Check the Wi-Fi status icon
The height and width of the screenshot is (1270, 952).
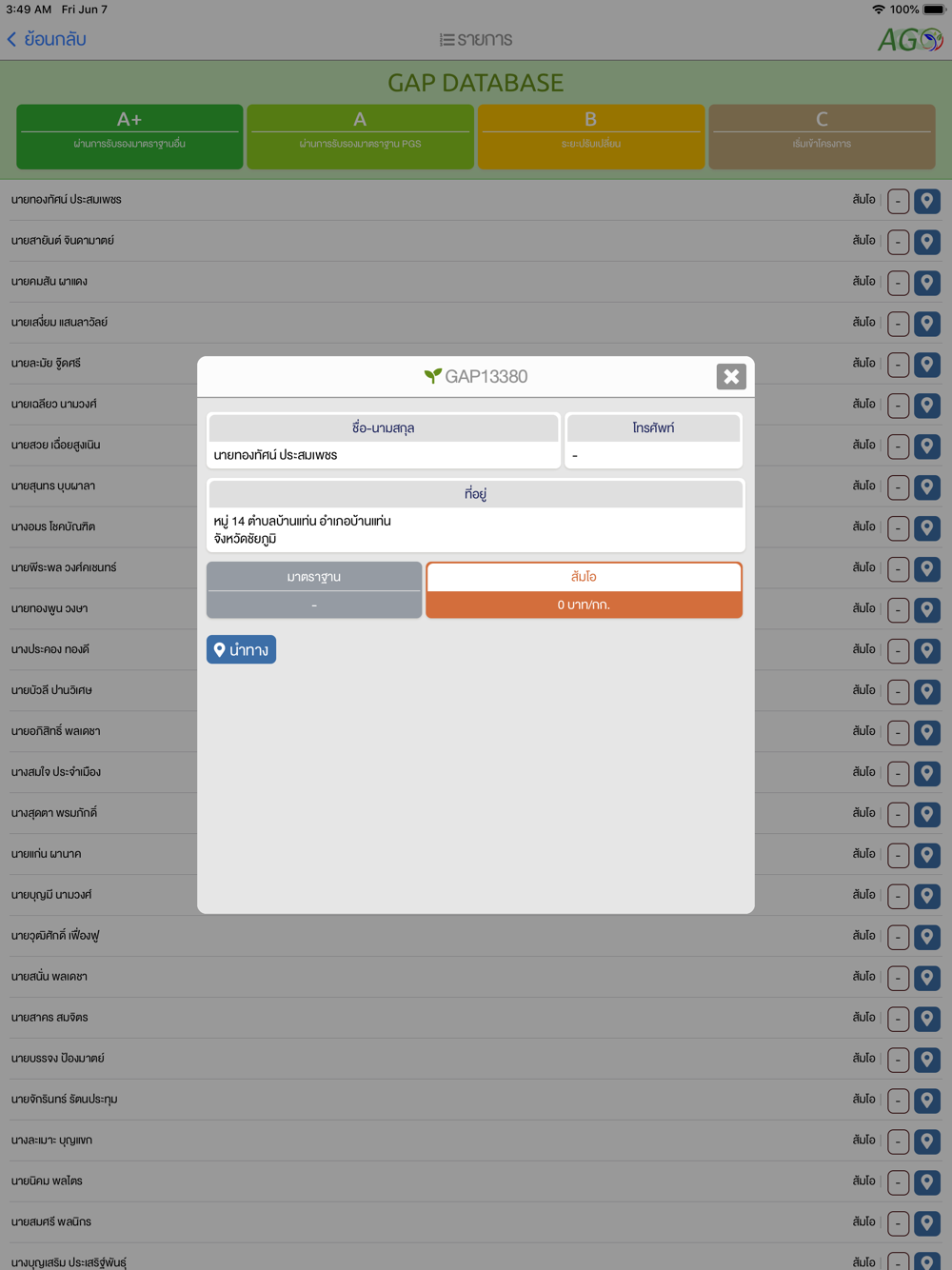click(x=878, y=10)
